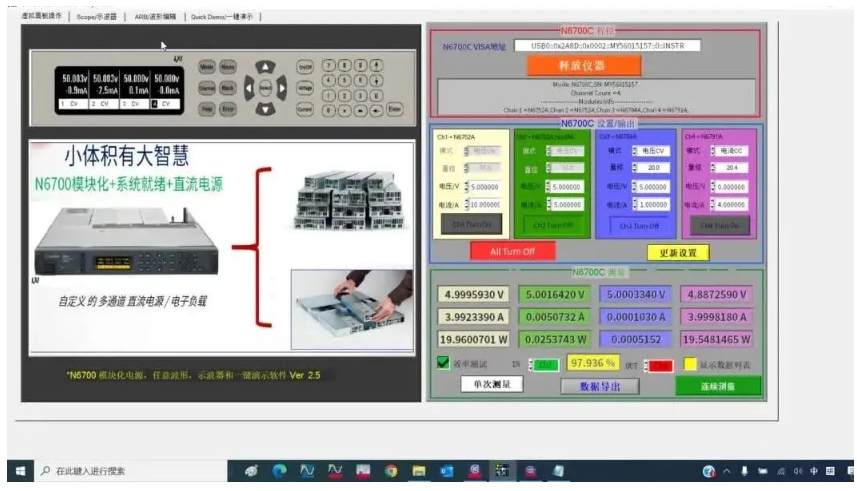This screenshot has width=857, height=491.
Task: Open Outlook from the taskbar
Action: point(447,471)
